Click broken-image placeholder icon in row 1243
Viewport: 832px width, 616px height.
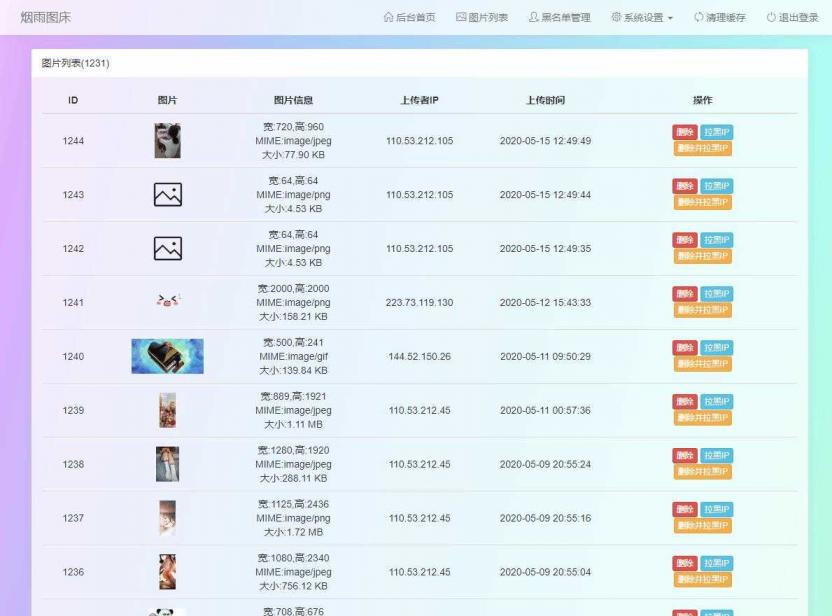pyautogui.click(x=166, y=194)
